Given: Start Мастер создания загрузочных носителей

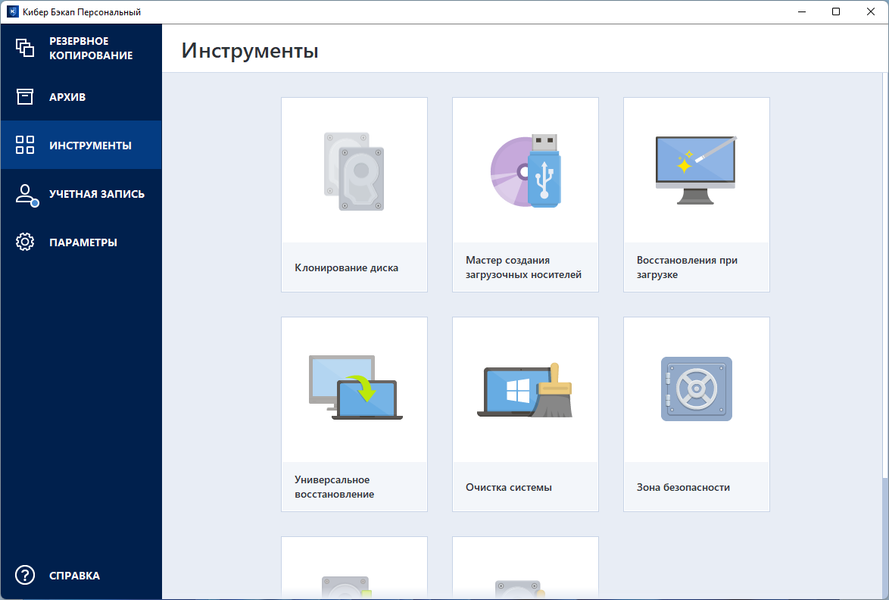Looking at the screenshot, I should pyautogui.click(x=526, y=195).
